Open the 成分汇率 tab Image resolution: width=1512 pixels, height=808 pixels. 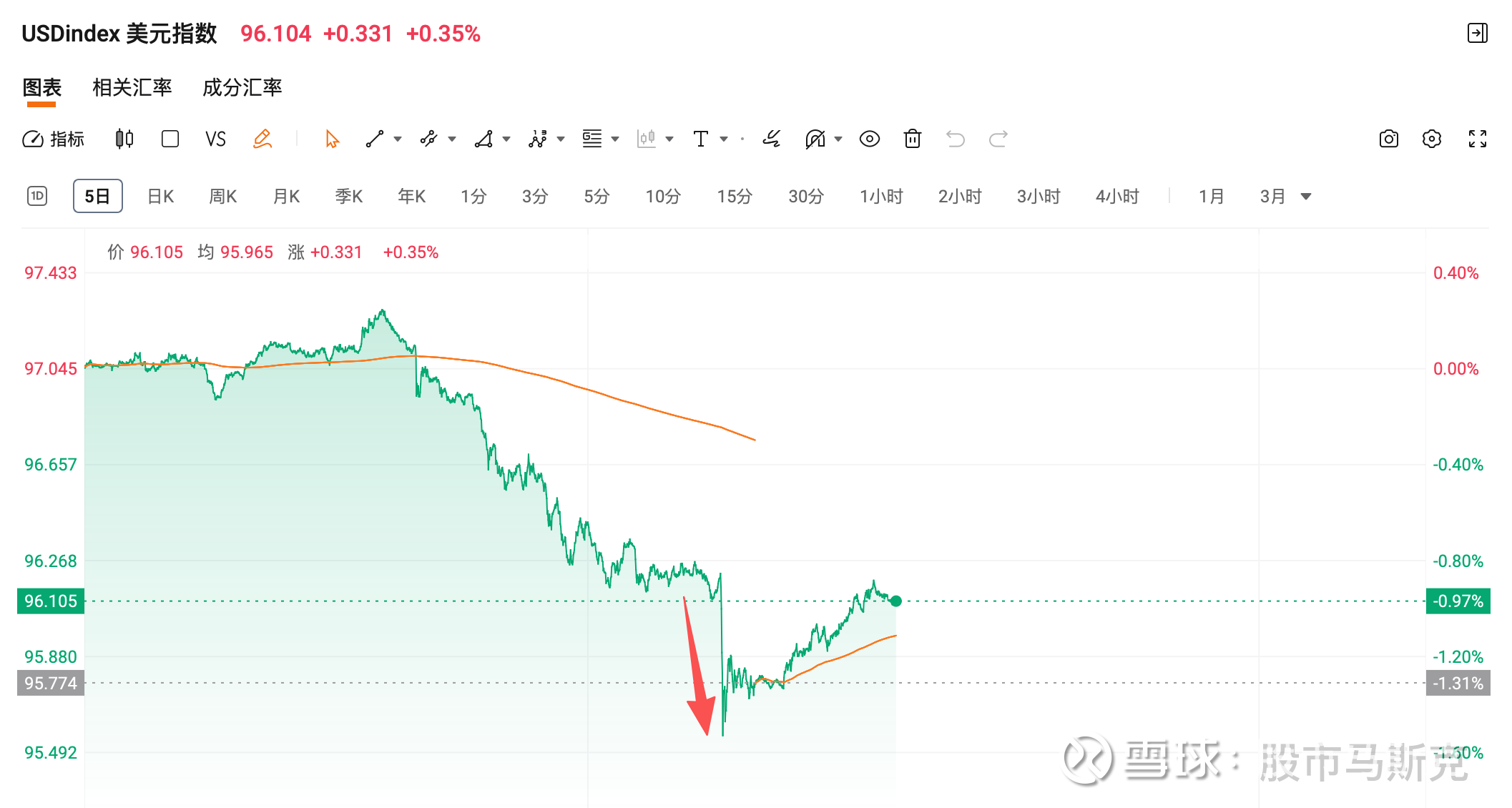[242, 87]
